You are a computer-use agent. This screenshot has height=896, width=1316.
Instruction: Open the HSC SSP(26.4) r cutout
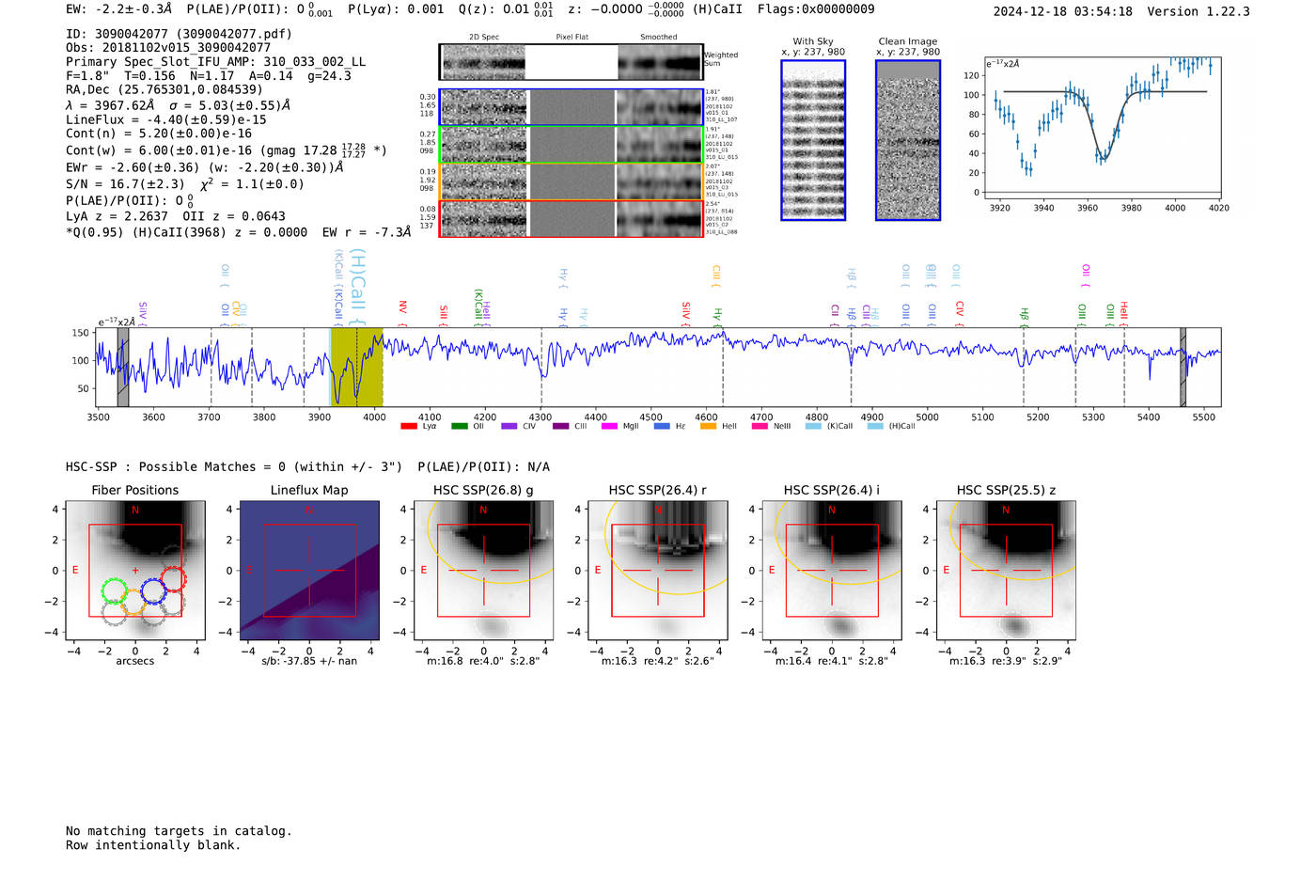click(x=658, y=570)
